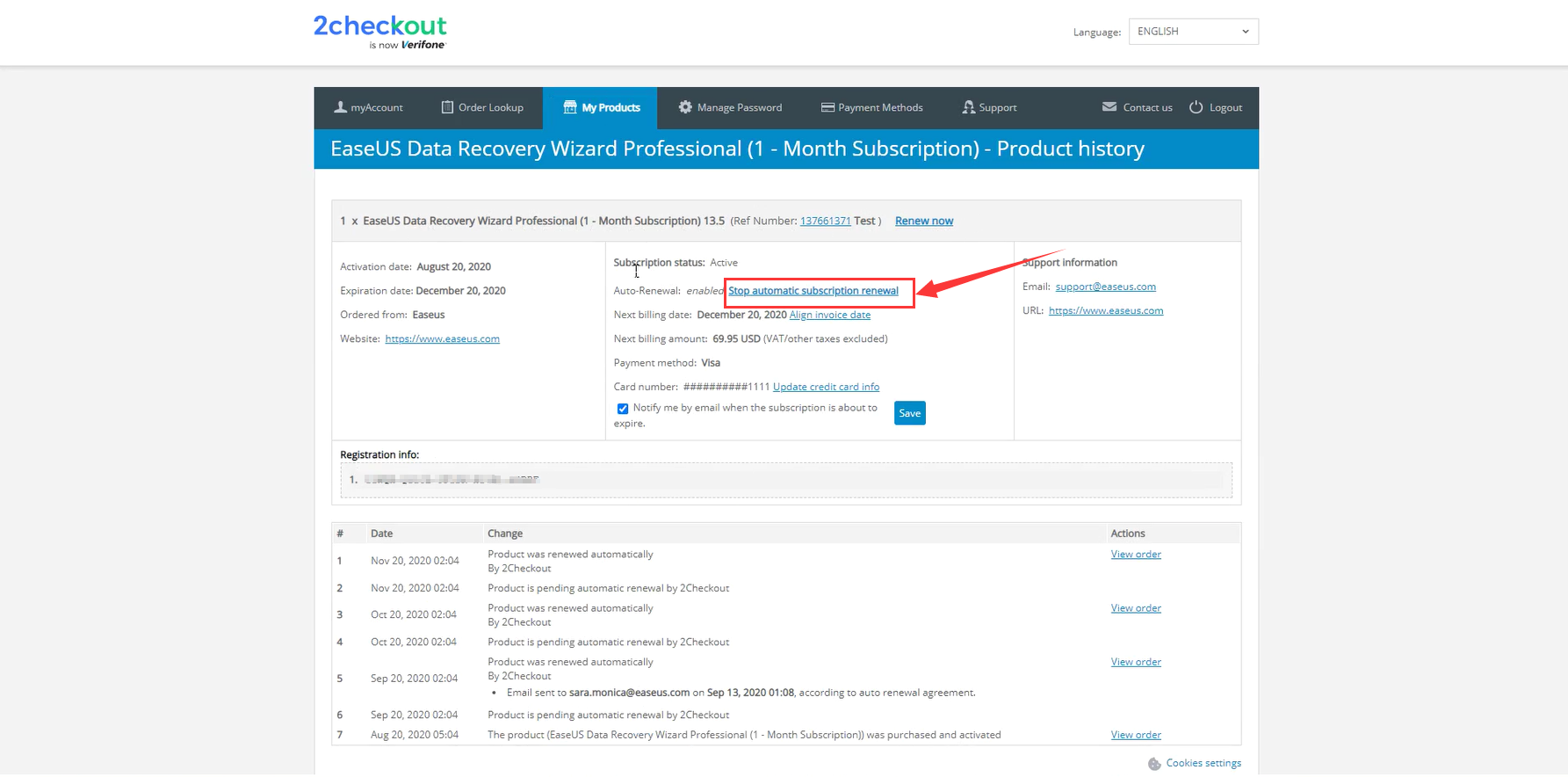Click the Order Lookup clipboard icon
The image size is (1568, 777).
pyautogui.click(x=447, y=107)
